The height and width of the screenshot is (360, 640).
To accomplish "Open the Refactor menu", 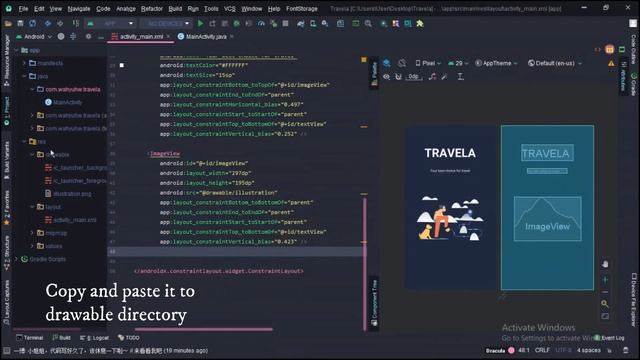I will tap(152, 9).
